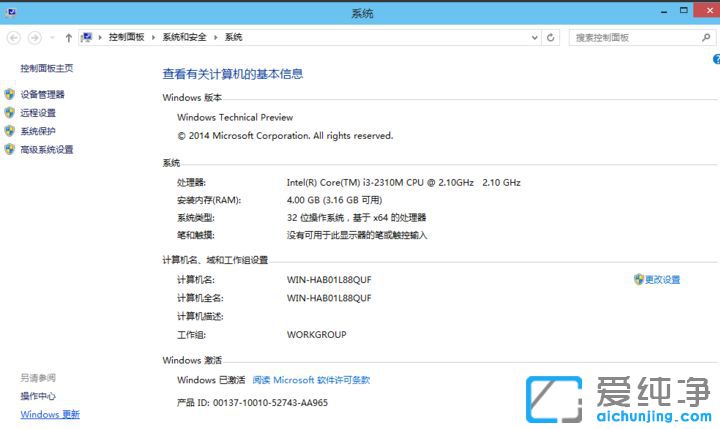Open address bar history dropdown

(x=534, y=38)
